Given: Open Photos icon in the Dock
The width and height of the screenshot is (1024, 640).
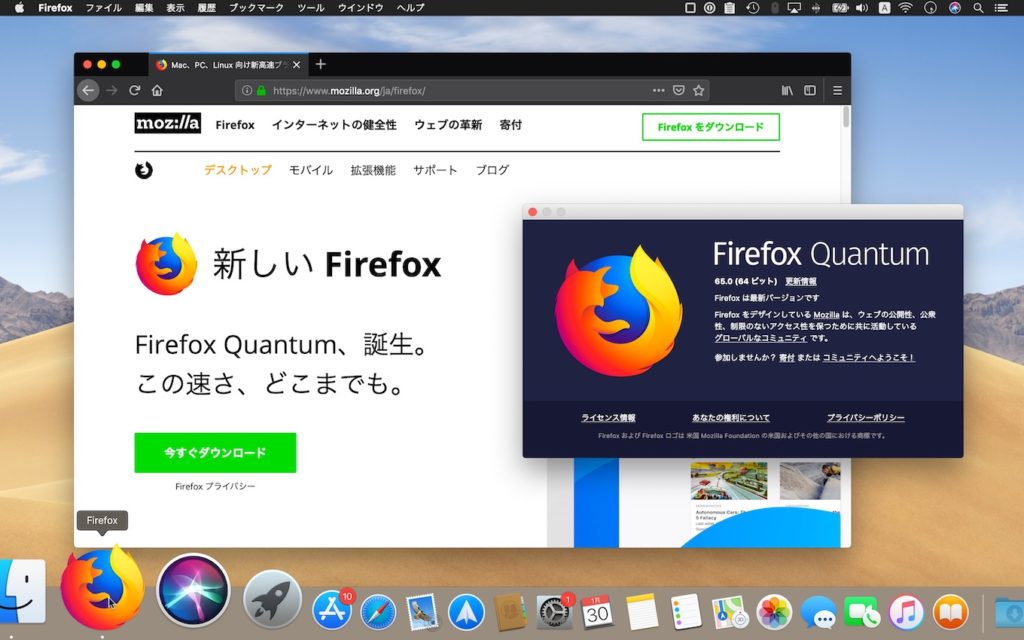Looking at the screenshot, I should tap(774, 613).
